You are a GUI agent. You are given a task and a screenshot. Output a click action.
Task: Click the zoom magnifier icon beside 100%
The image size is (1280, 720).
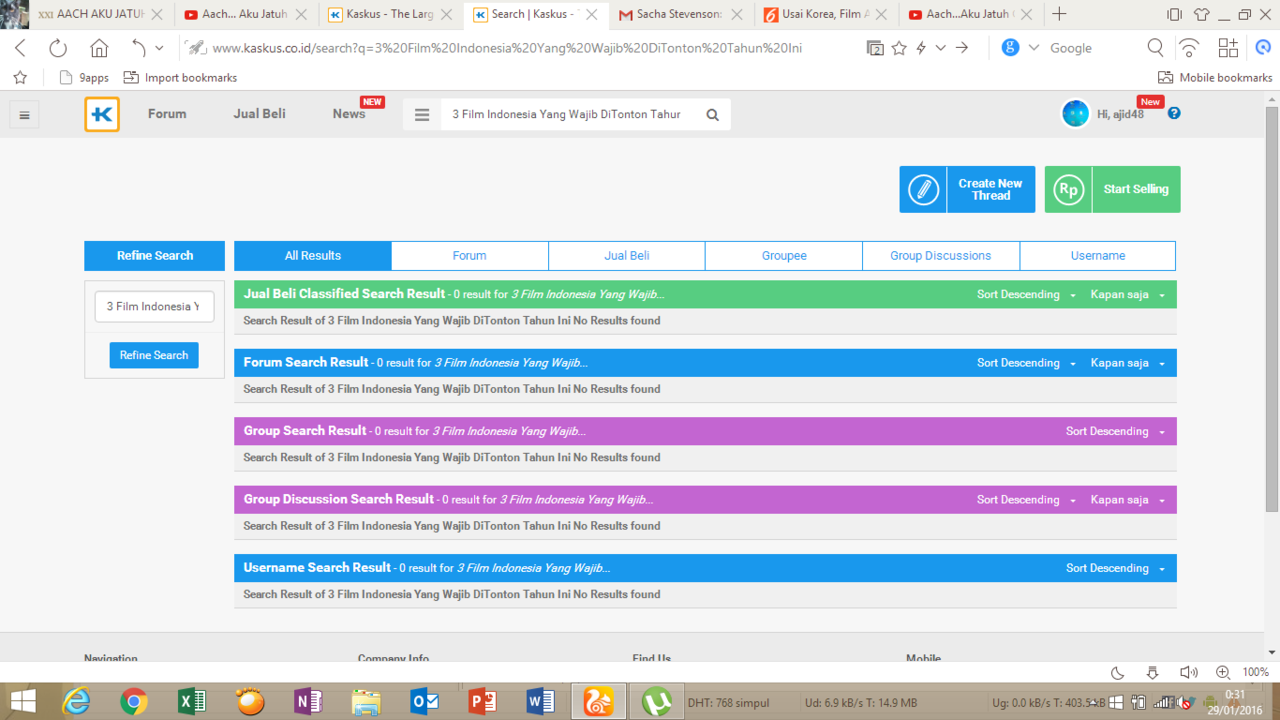tap(1223, 673)
